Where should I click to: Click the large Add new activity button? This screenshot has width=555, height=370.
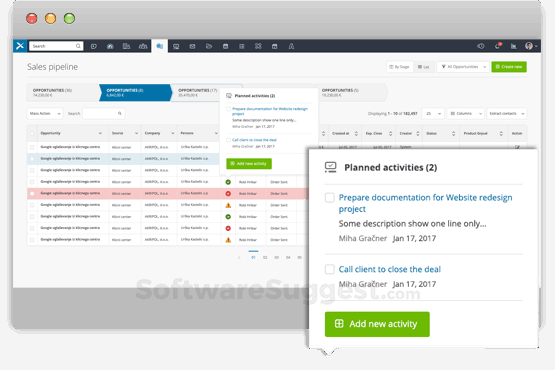tap(377, 324)
